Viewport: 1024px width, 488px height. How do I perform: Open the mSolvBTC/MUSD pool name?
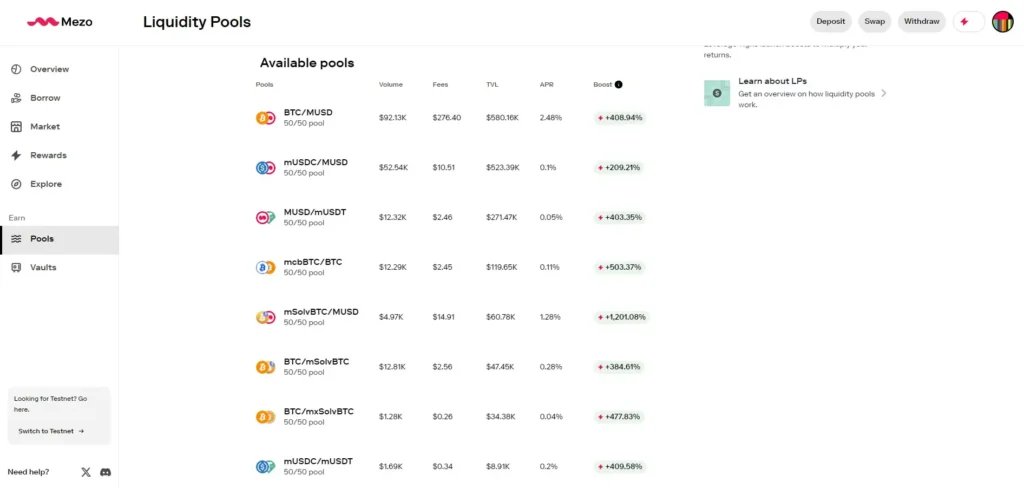point(321,312)
